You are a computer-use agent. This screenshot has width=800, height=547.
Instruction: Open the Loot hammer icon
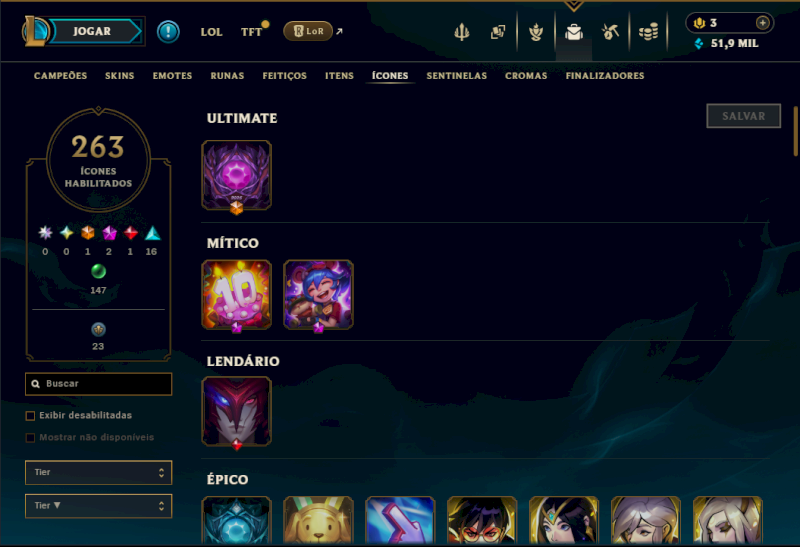click(610, 32)
